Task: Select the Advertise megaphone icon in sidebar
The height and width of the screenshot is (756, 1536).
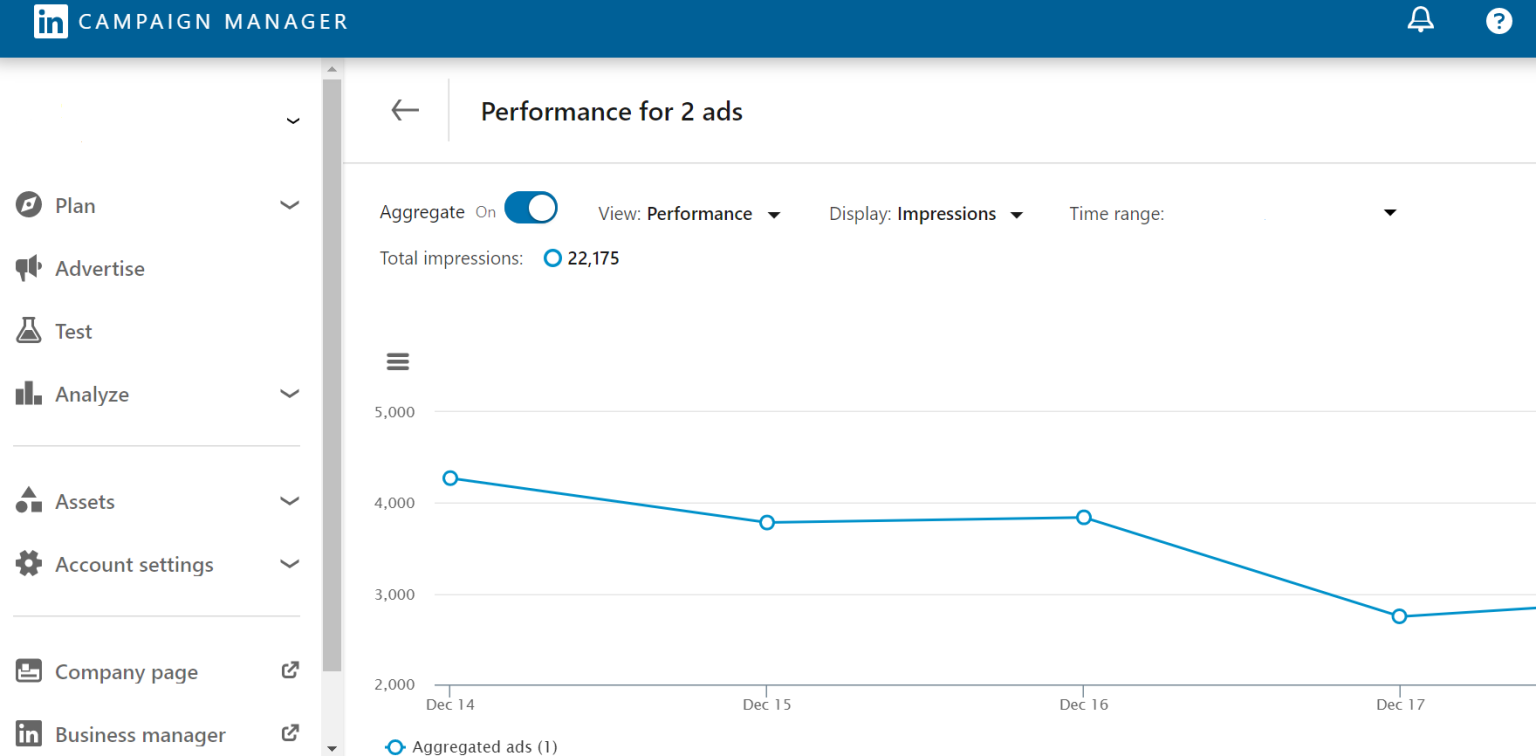Action: 28,268
